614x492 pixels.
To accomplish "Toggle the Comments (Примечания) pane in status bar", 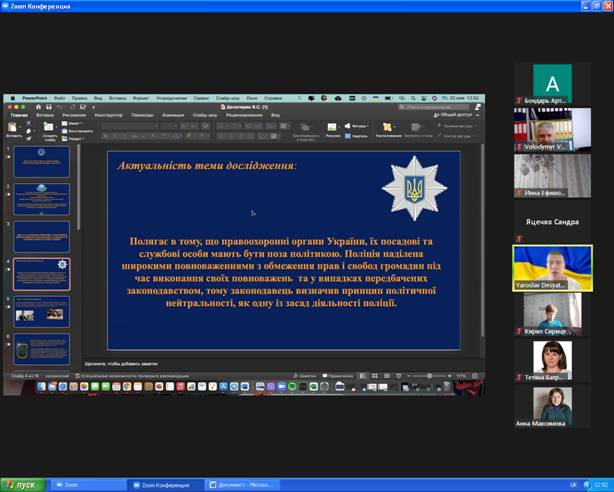I will pyautogui.click(x=338, y=376).
